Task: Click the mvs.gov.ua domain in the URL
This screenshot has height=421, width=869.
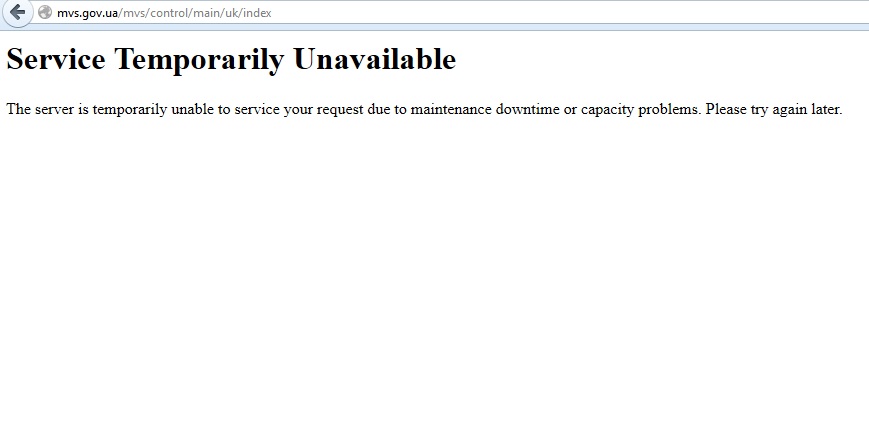Action: click(88, 13)
